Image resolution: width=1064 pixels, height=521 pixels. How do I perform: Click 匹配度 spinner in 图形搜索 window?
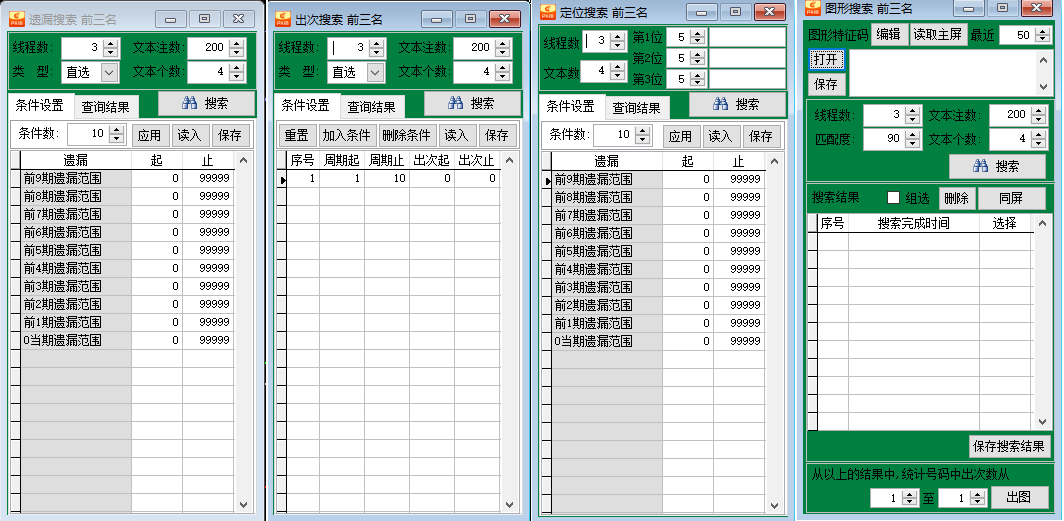pos(913,139)
